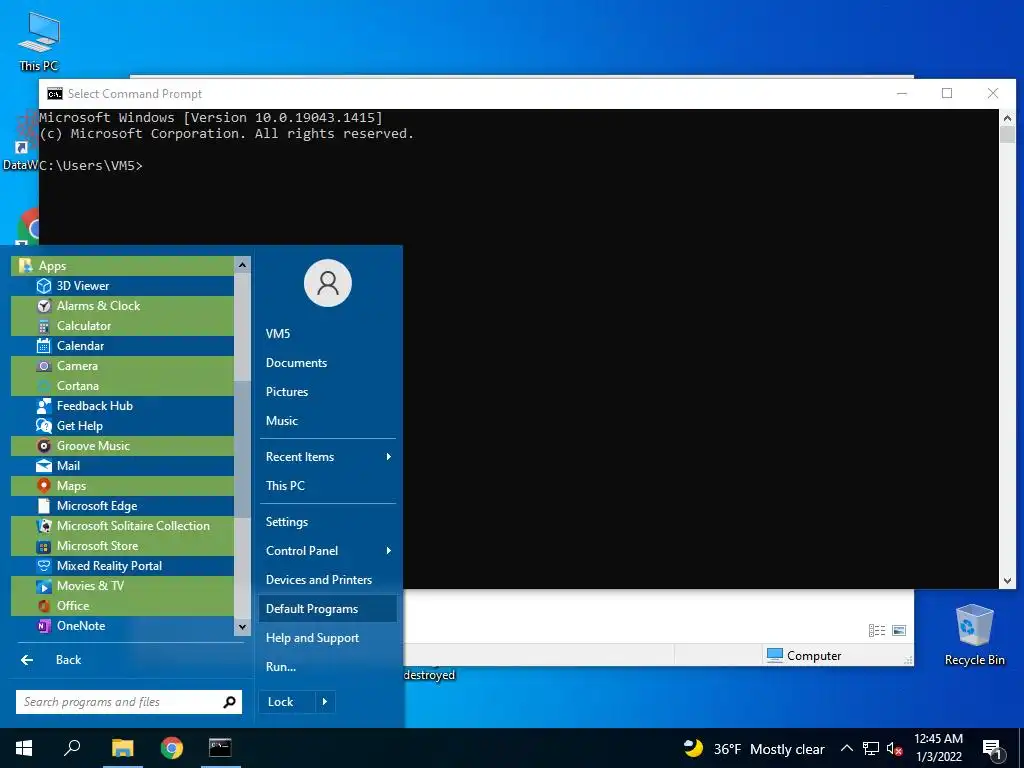Open Pictures from start menu
Viewport: 1024px width, 768px height.
pos(328,392)
